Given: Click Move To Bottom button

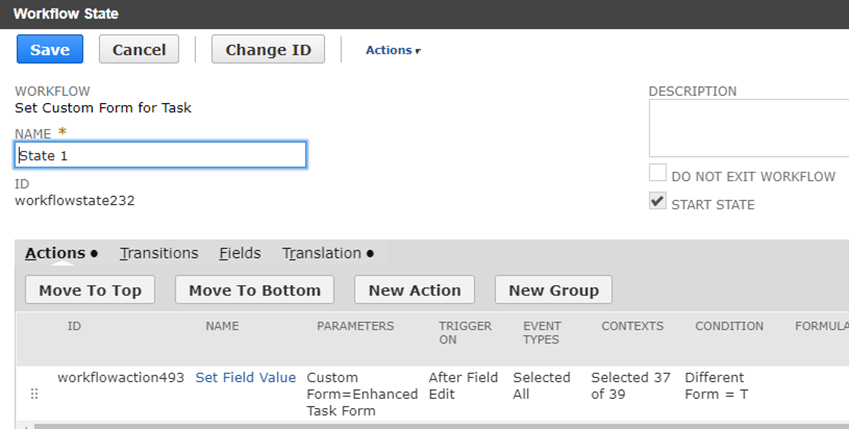Looking at the screenshot, I should point(254,290).
